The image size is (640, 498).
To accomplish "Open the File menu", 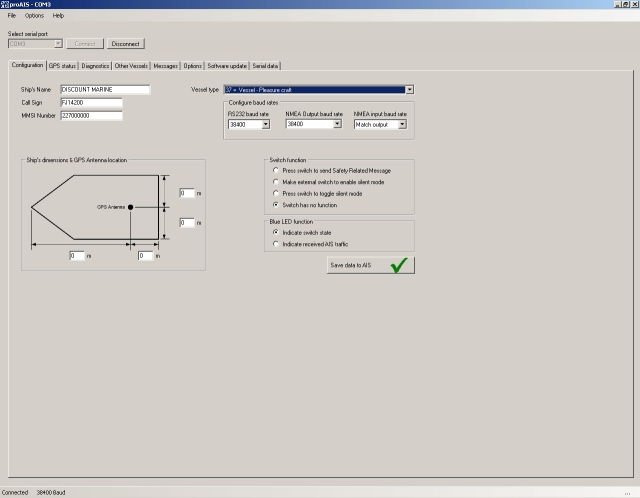I will 12,16.
